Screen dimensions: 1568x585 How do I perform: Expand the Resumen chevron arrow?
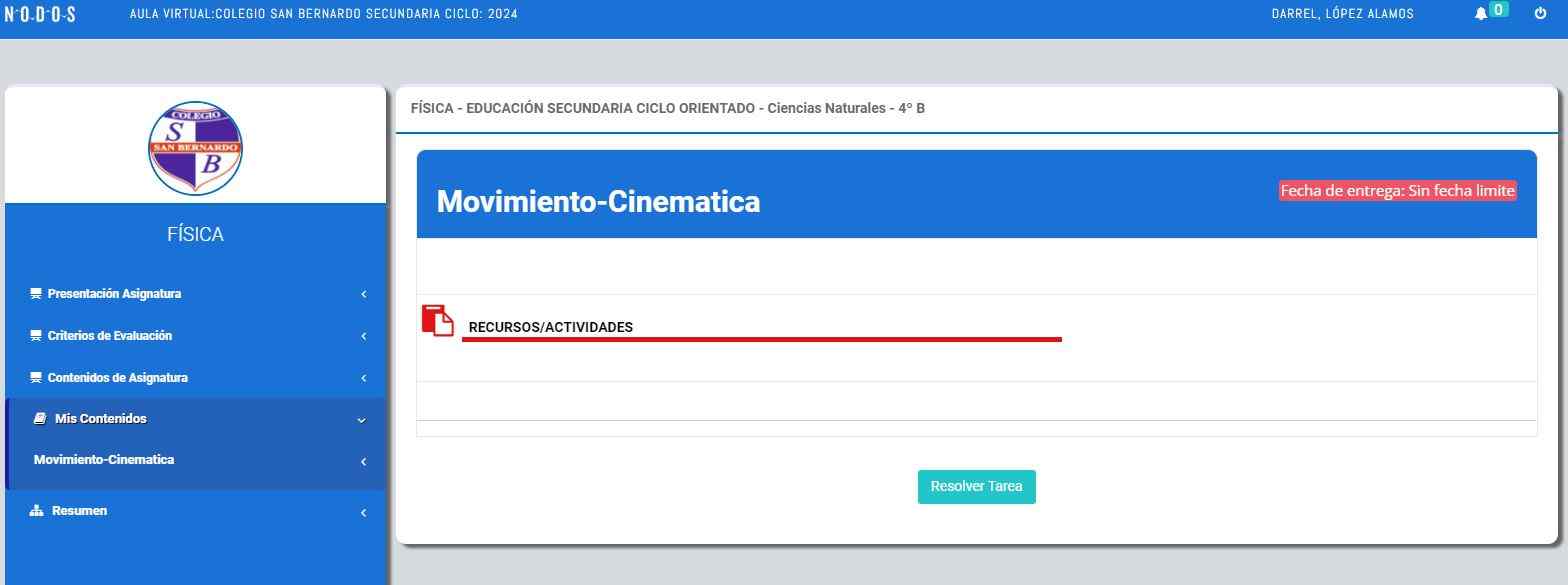coord(363,512)
